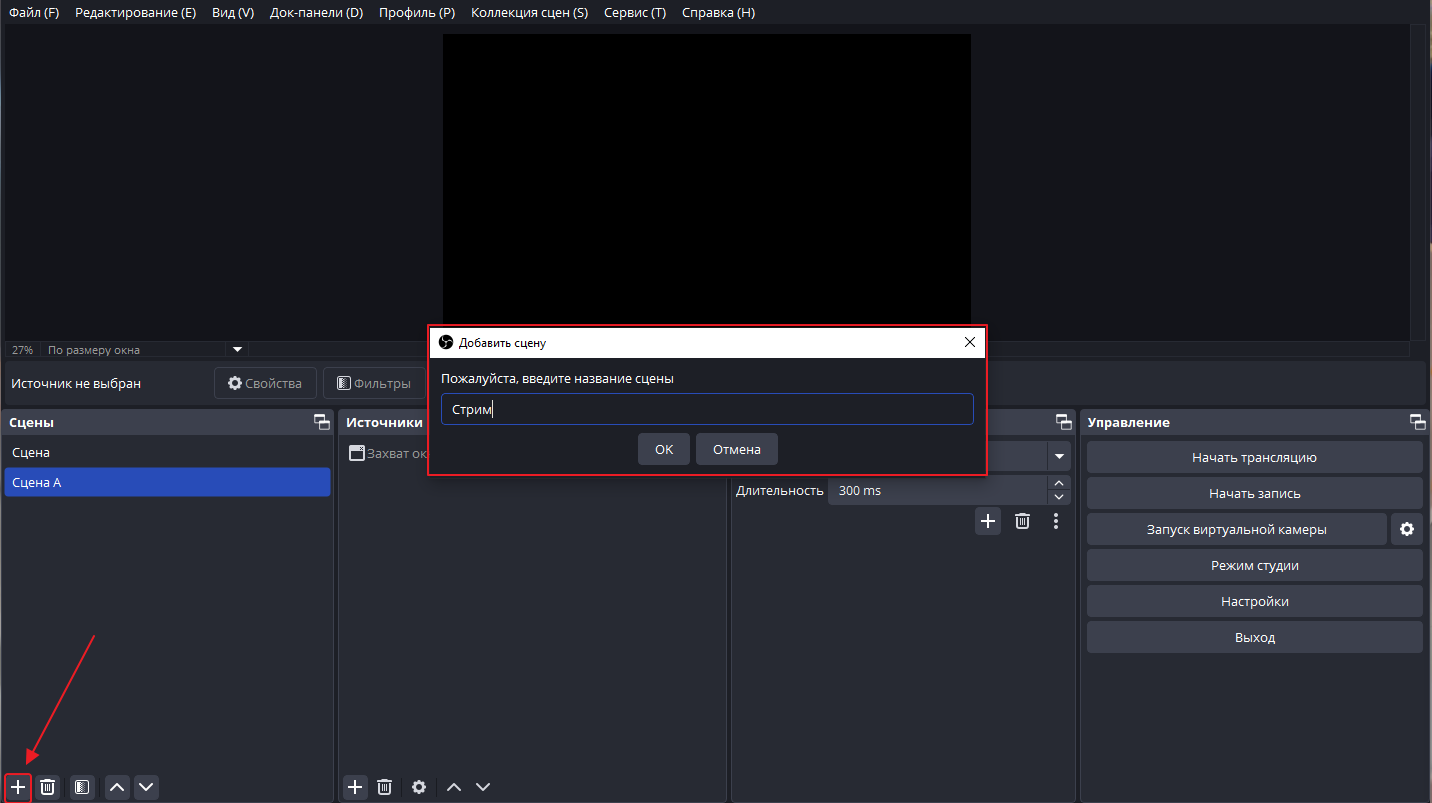Increase transition duration stepper
1432x803 pixels.
pyautogui.click(x=1059, y=483)
